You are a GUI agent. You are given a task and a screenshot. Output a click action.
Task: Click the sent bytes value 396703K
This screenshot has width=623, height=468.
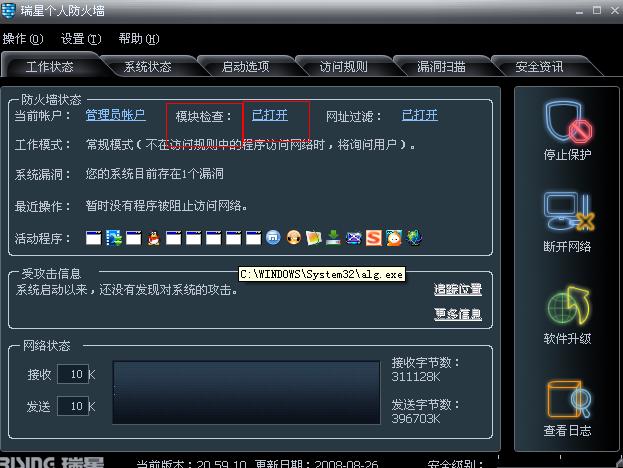pos(416,418)
